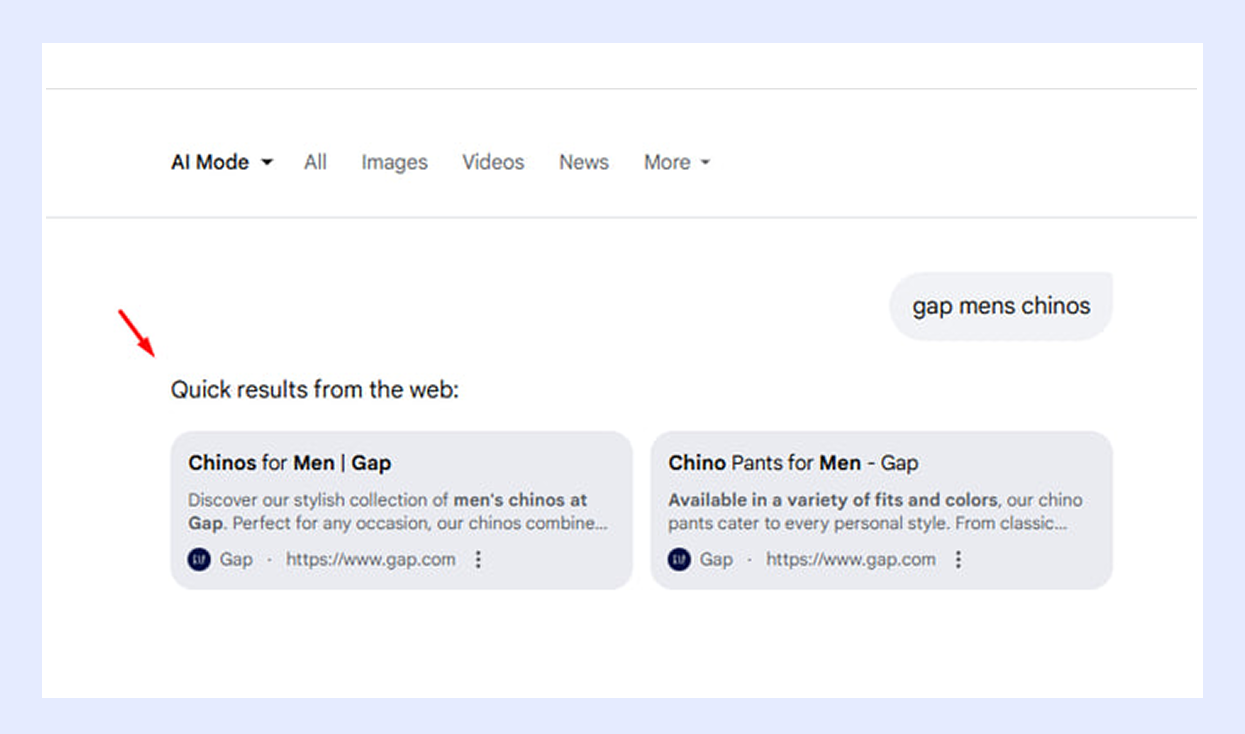
Task: Select the AI Mode tab
Action: click(x=210, y=163)
